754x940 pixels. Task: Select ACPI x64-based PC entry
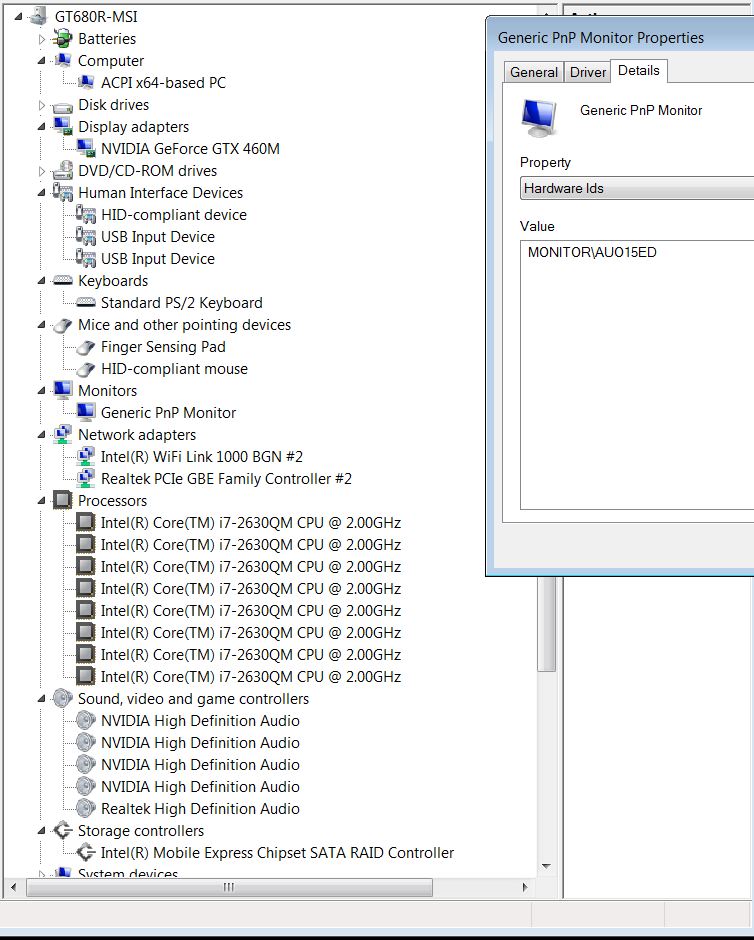163,83
